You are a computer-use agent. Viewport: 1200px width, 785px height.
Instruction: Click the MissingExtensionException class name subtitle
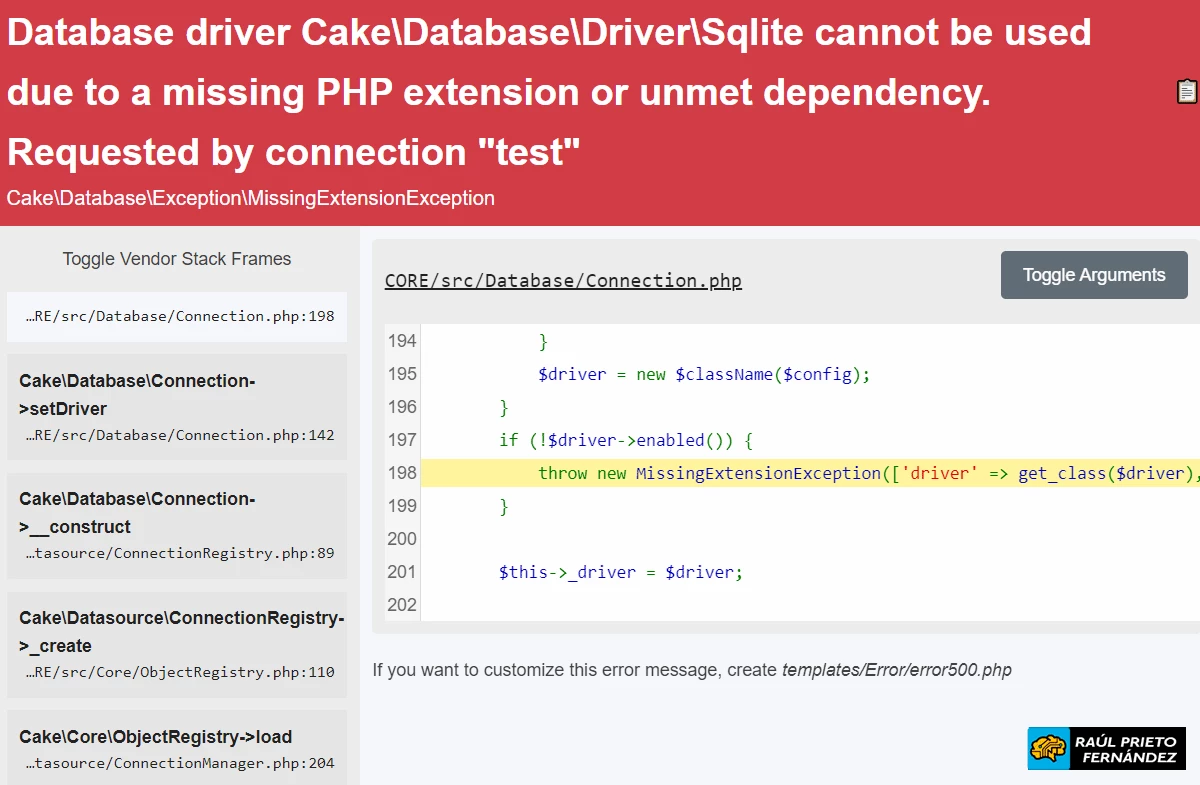[x=250, y=198]
